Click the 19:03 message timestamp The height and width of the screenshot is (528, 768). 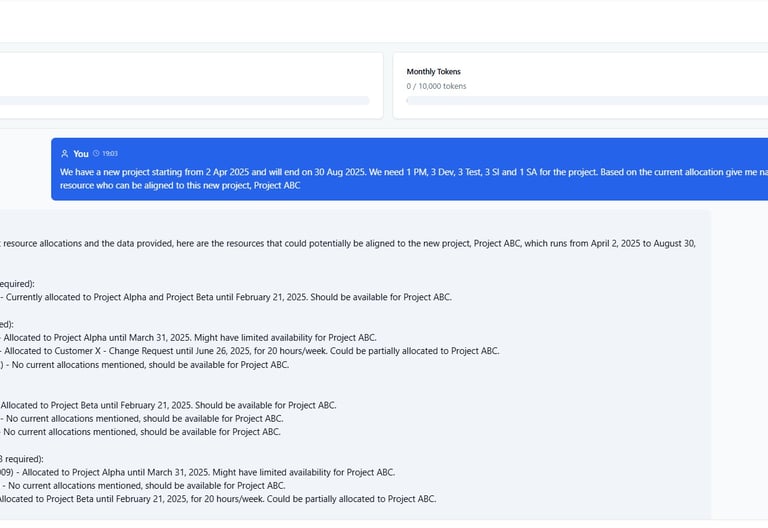110,154
